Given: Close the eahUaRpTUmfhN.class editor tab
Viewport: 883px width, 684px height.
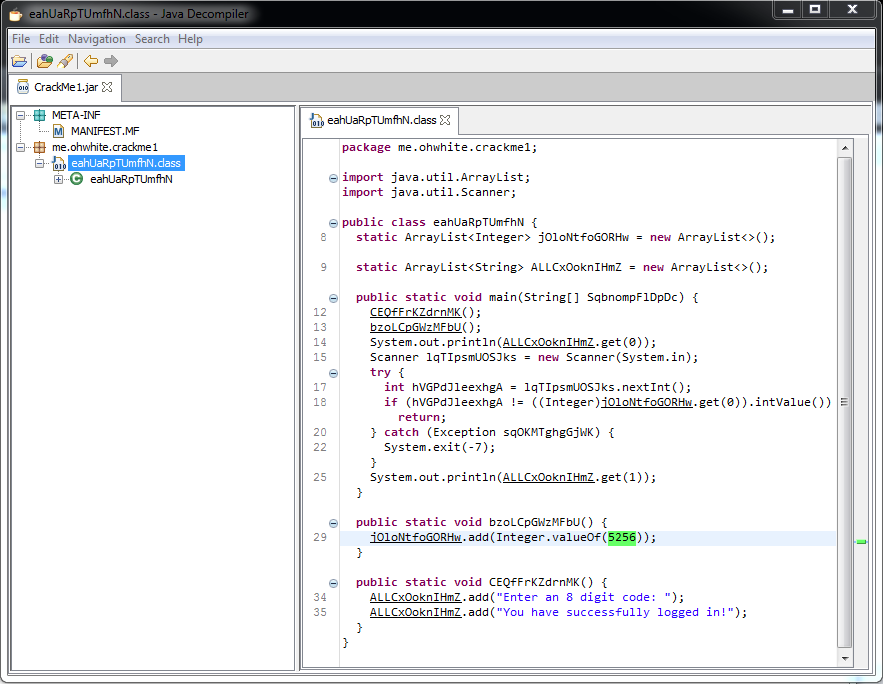Looking at the screenshot, I should 446,120.
